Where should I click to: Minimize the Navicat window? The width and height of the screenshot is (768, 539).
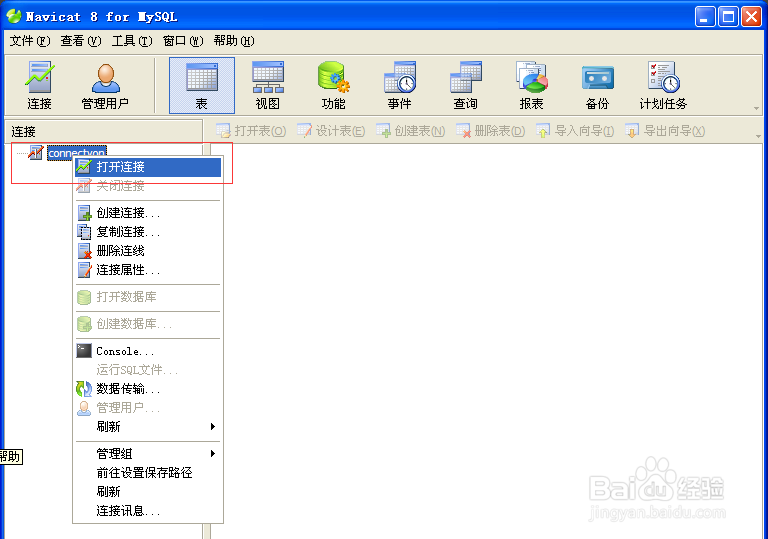[x=705, y=17]
